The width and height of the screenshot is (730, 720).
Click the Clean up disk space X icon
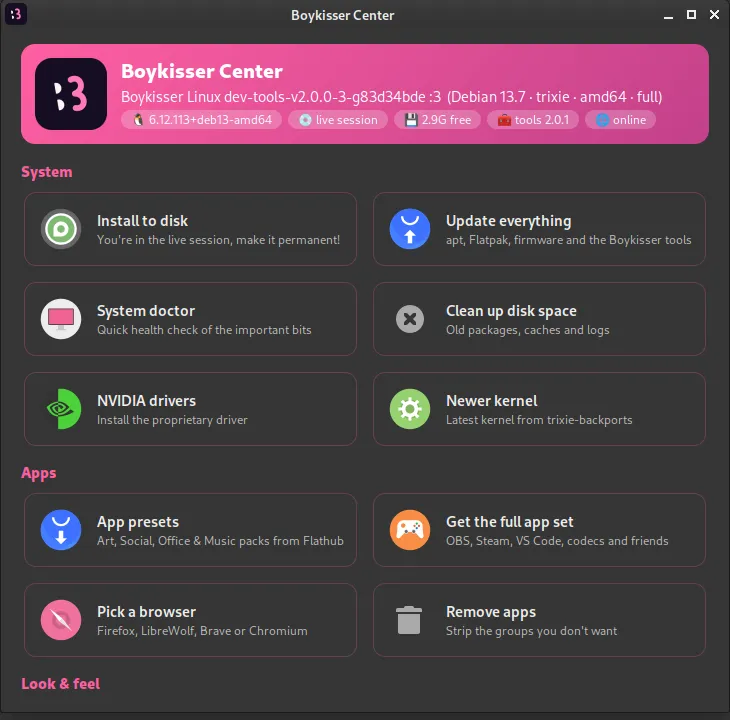click(x=410, y=319)
